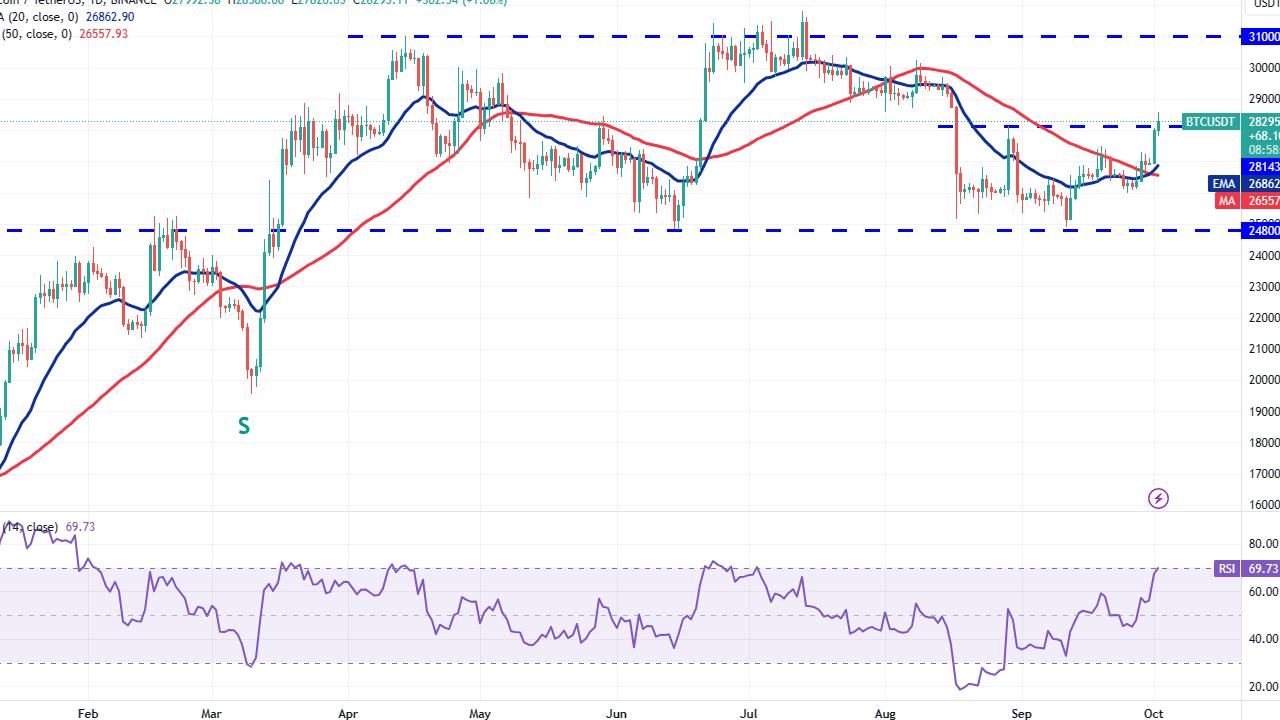Click the 28295 current price tag on the scale
1280x720 pixels.
pos(1262,122)
